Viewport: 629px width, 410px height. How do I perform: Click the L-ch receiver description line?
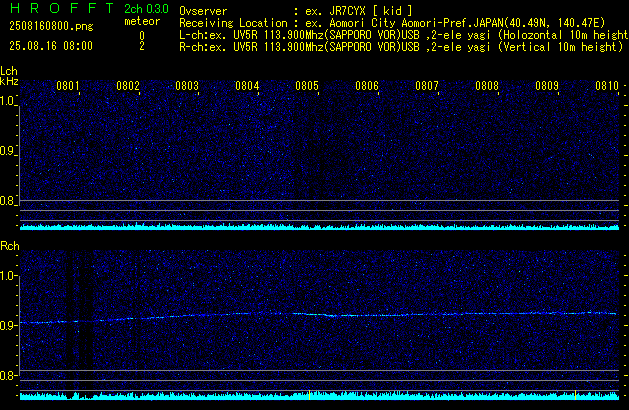404,35
